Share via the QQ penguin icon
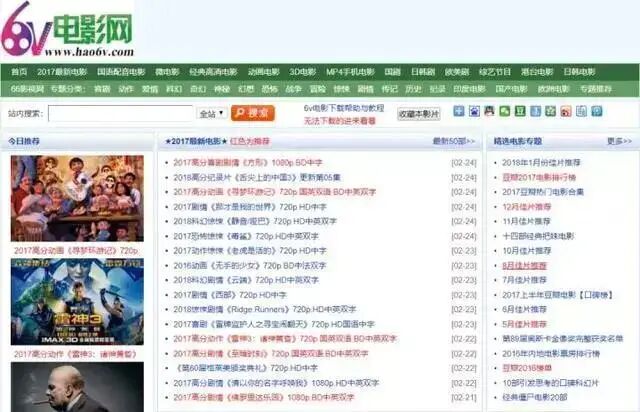Screen dimensions: 640x412 [x=489, y=111]
